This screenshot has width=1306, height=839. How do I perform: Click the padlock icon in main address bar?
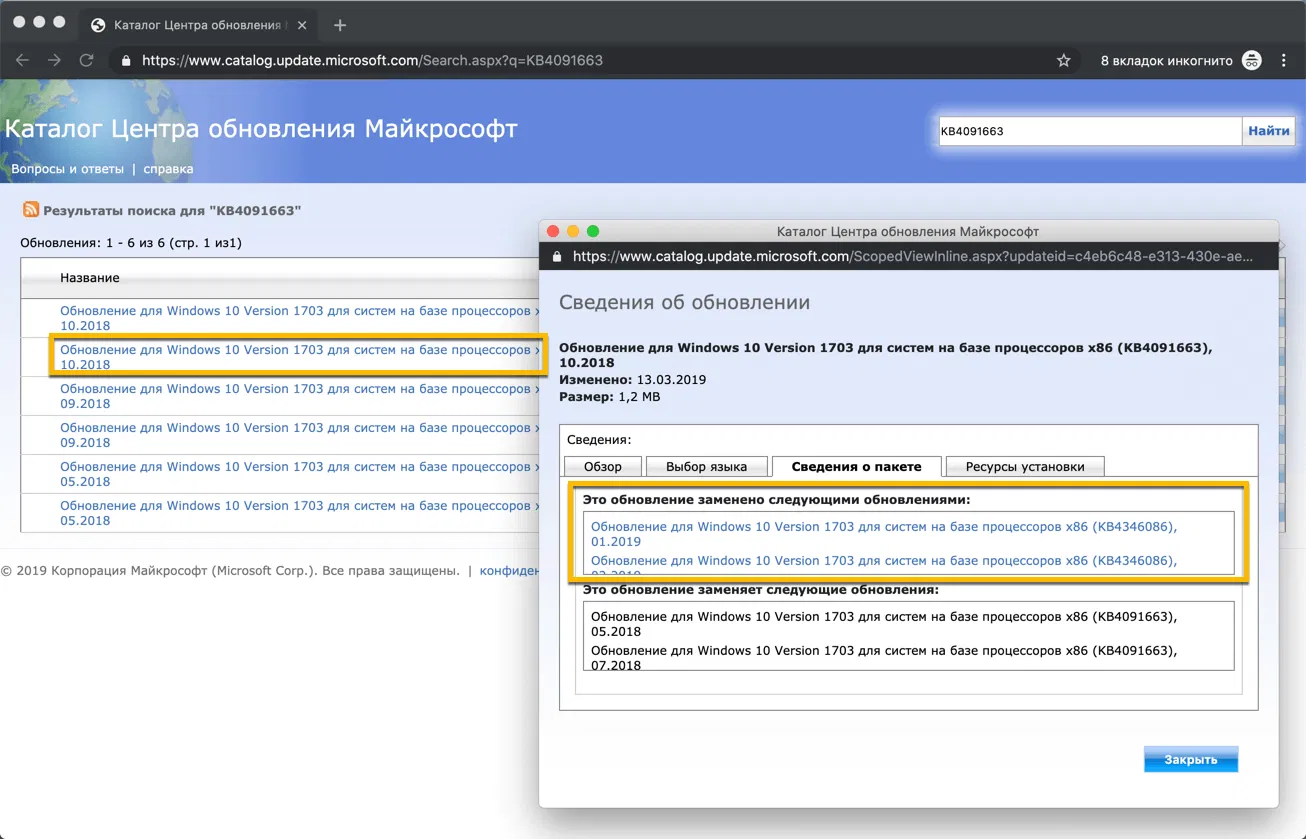pyautogui.click(x=126, y=60)
